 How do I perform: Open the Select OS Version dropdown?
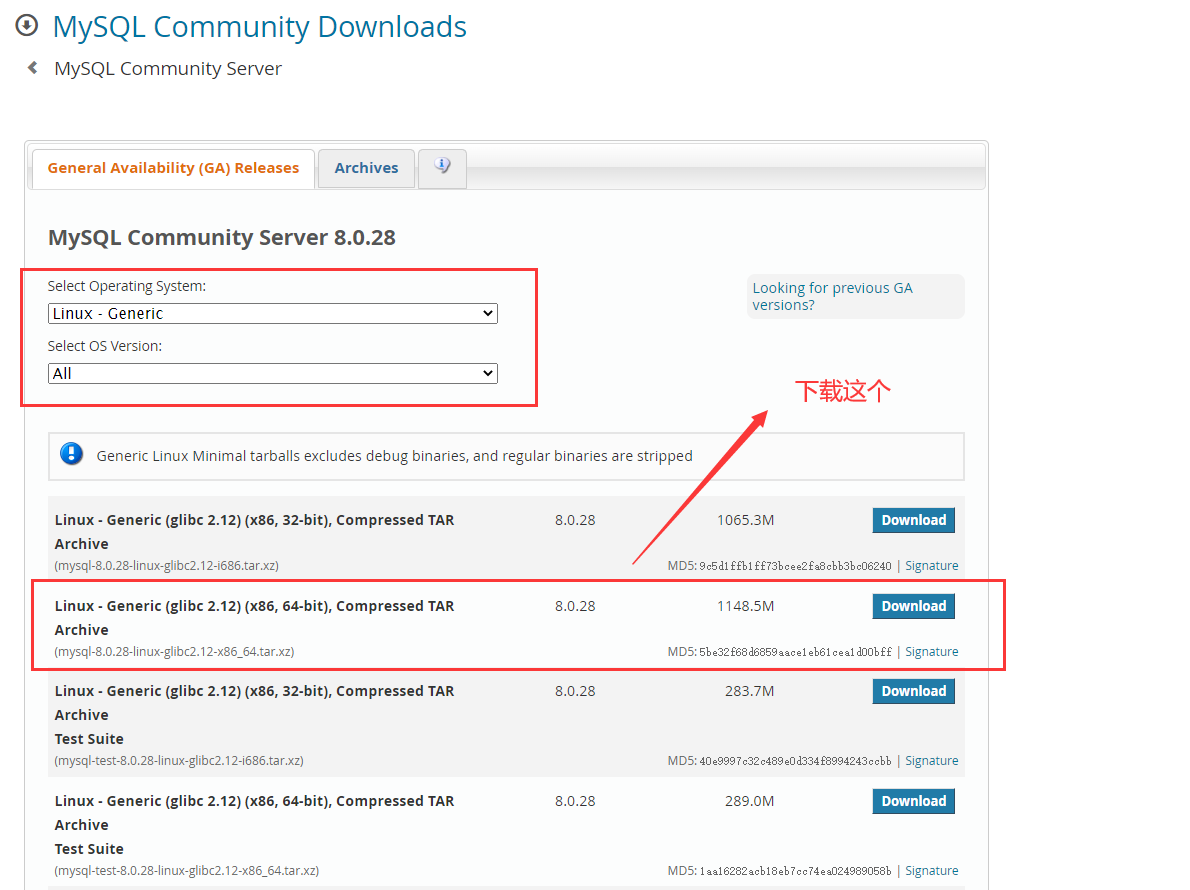[272, 373]
